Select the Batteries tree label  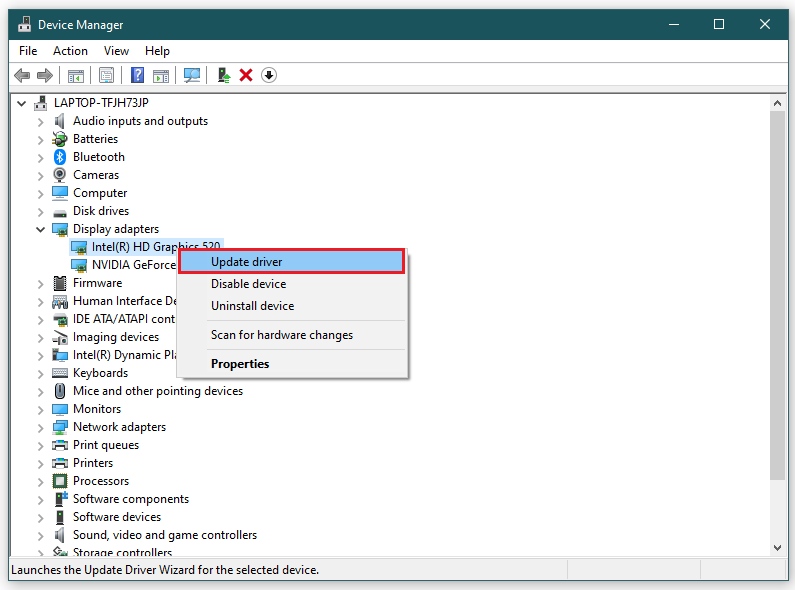[95, 139]
